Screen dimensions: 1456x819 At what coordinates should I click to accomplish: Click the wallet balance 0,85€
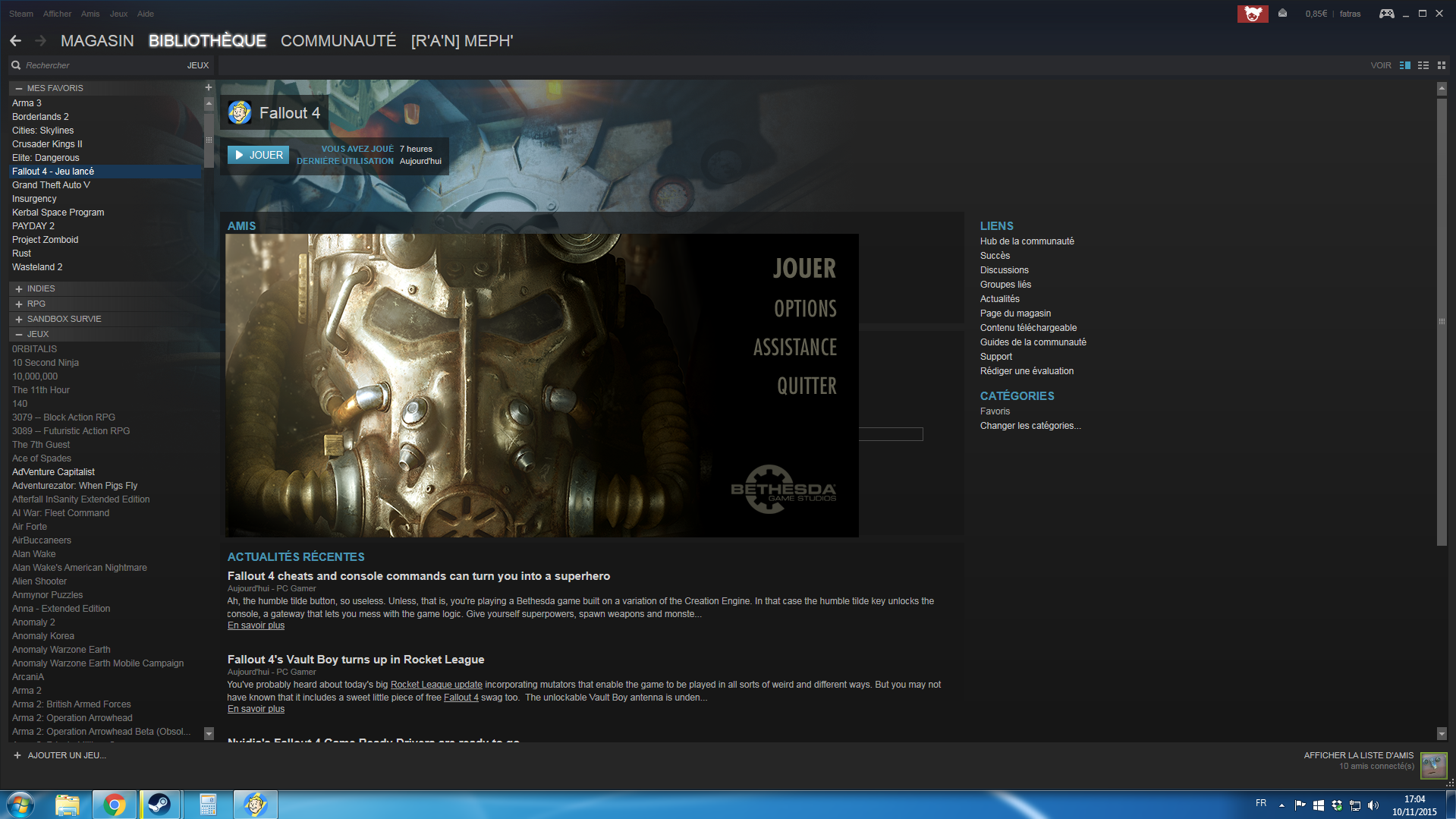(x=1316, y=14)
